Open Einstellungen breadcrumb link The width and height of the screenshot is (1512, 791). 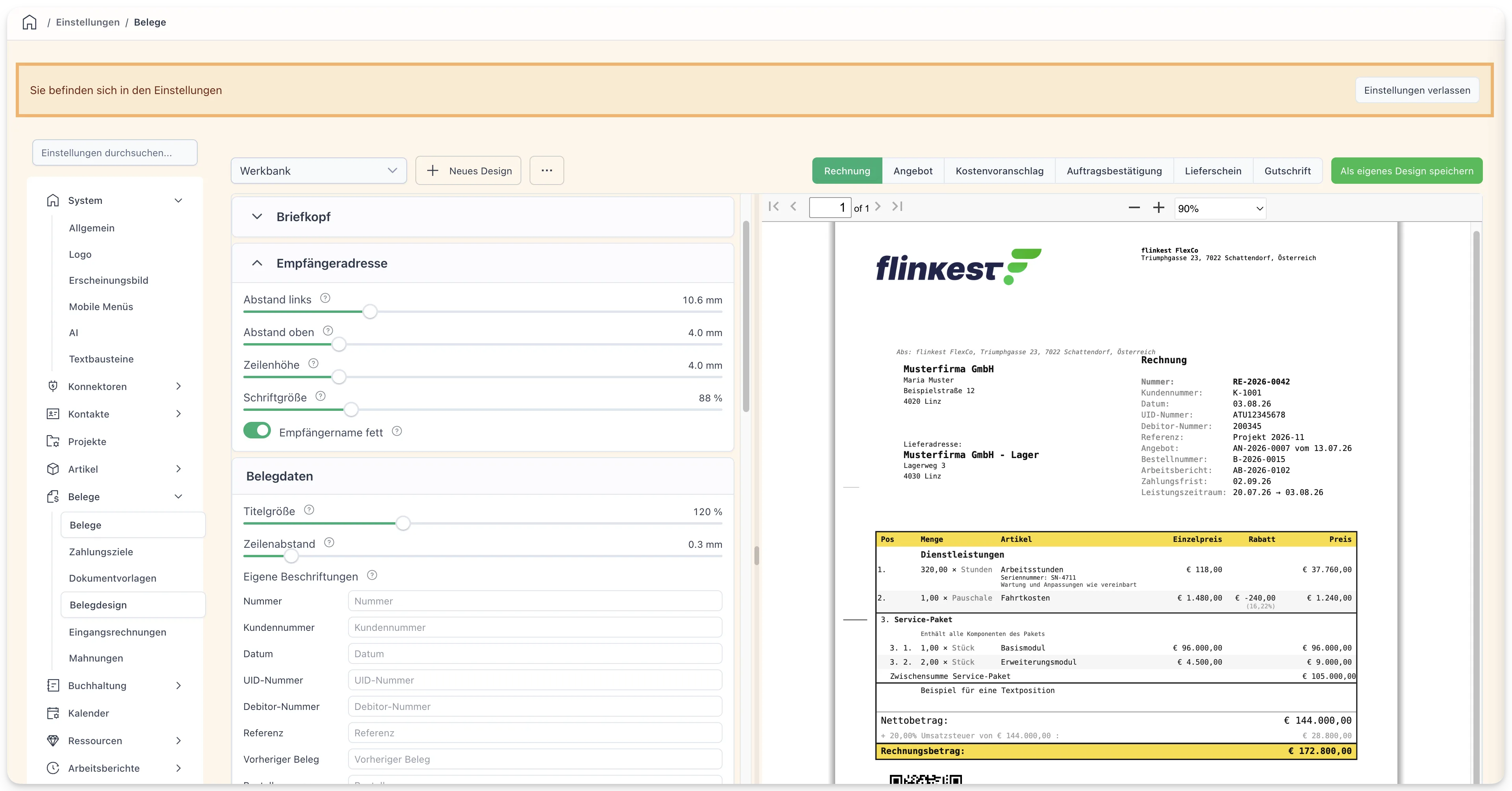pyautogui.click(x=87, y=22)
